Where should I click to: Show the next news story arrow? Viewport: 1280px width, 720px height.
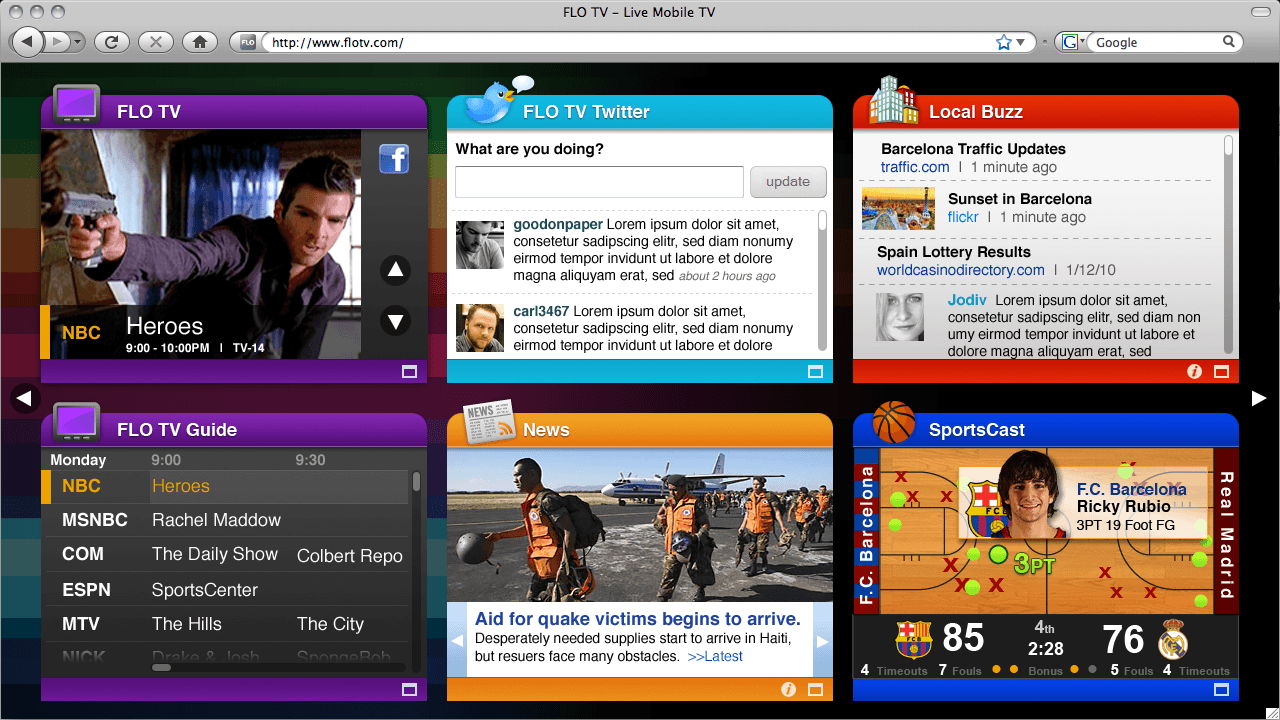tap(823, 641)
